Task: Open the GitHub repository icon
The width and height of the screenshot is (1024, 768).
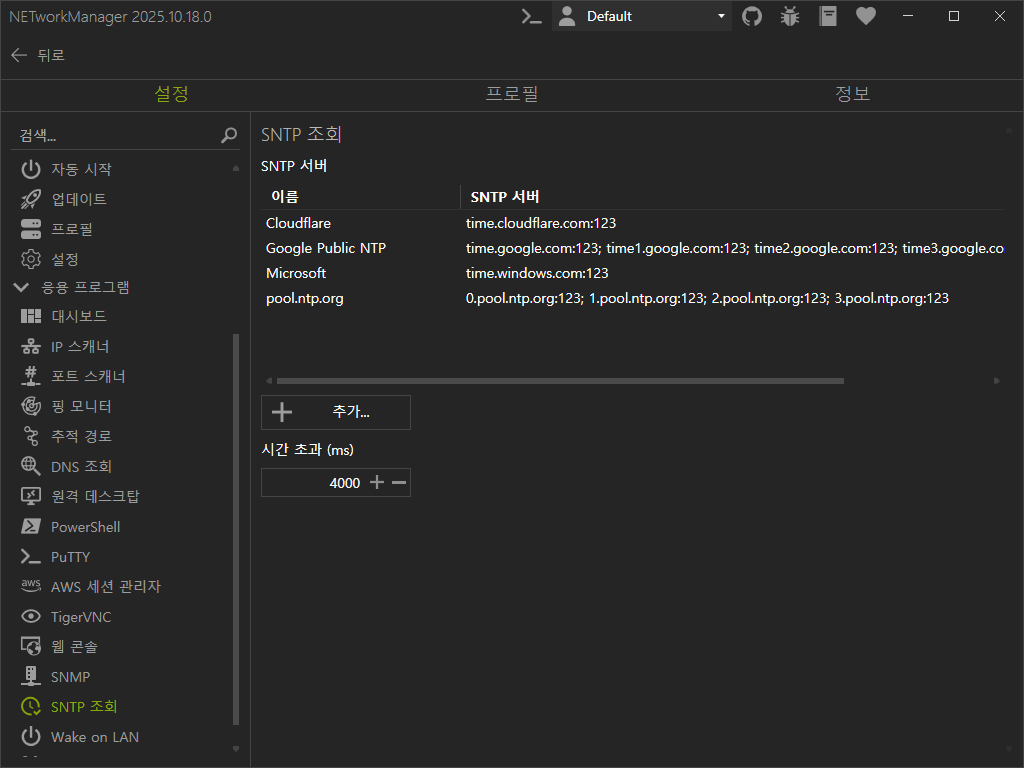Action: (752, 16)
